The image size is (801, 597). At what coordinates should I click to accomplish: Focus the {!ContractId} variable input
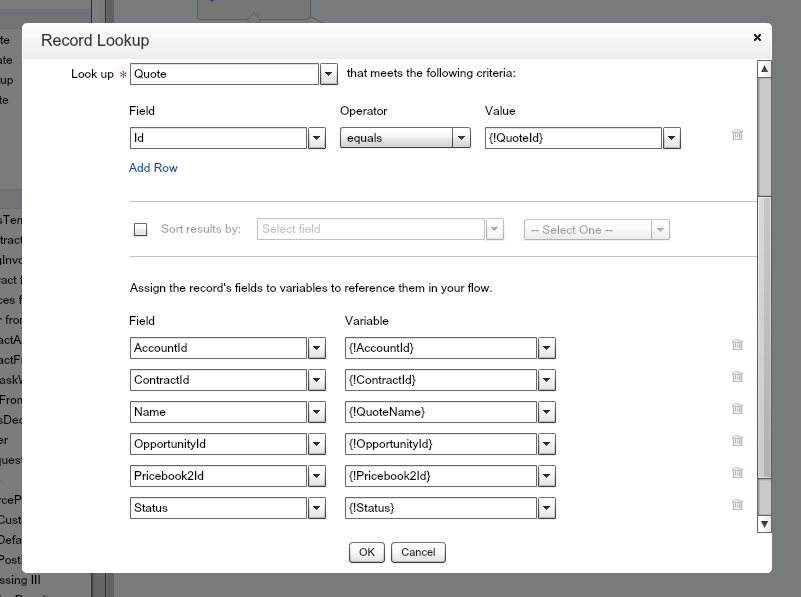pos(441,380)
